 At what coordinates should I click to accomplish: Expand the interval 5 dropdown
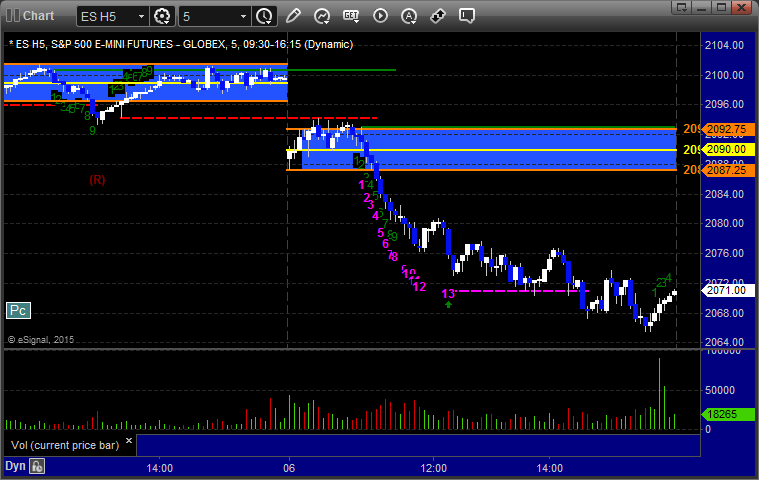pyautogui.click(x=242, y=16)
